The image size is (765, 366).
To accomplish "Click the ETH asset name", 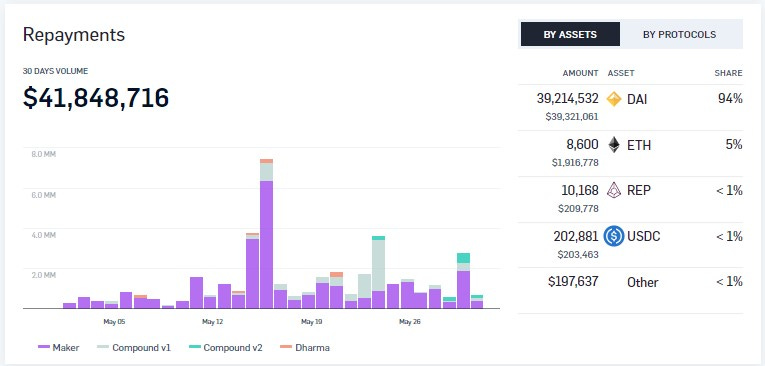I will coord(639,145).
